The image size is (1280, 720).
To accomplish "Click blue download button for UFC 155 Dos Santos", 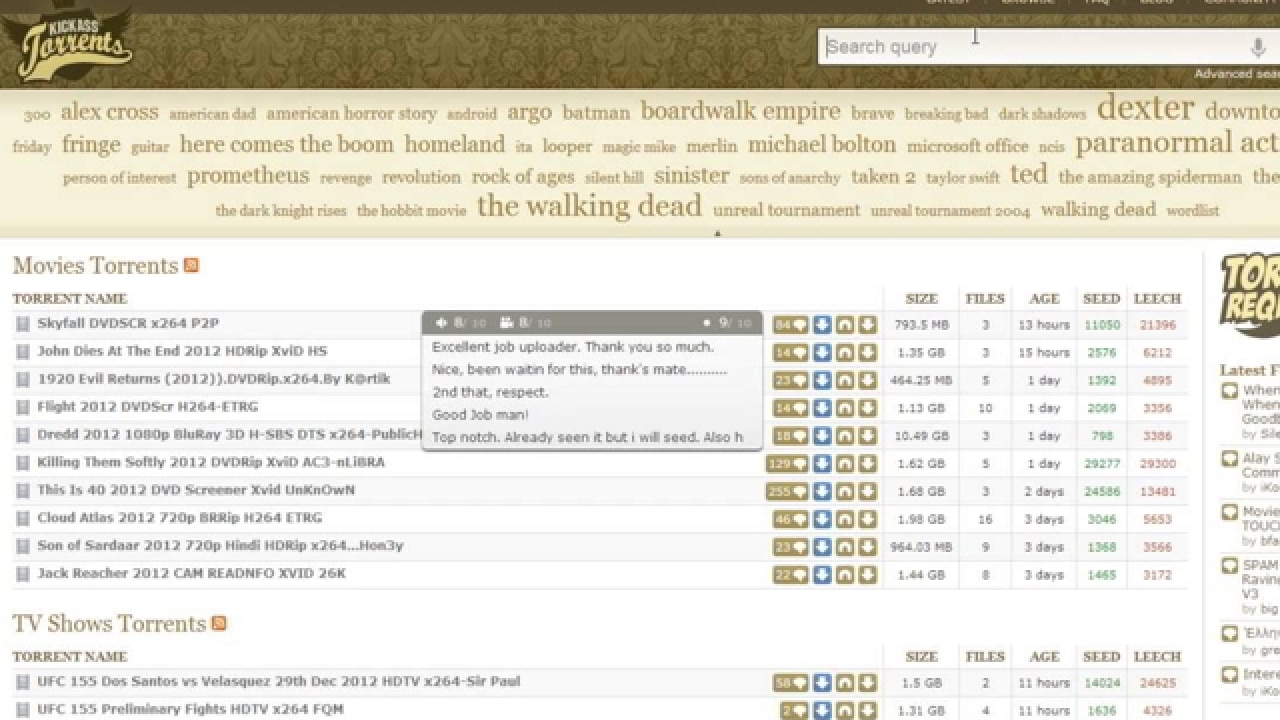I will point(822,683).
